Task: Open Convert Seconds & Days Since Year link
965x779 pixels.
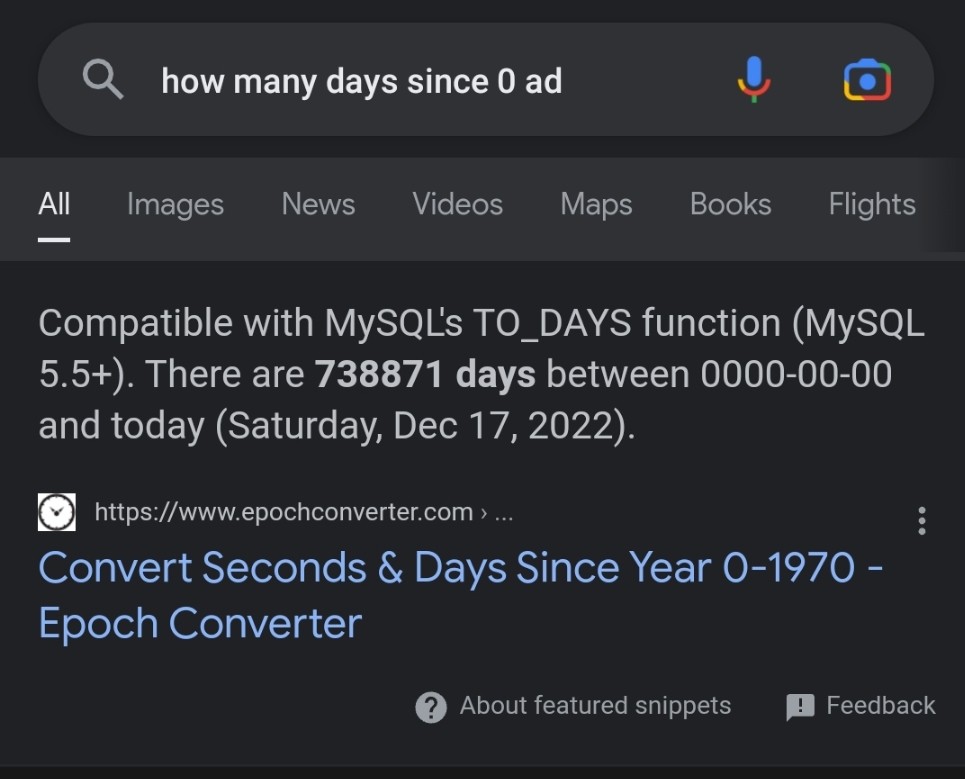Action: click(461, 594)
